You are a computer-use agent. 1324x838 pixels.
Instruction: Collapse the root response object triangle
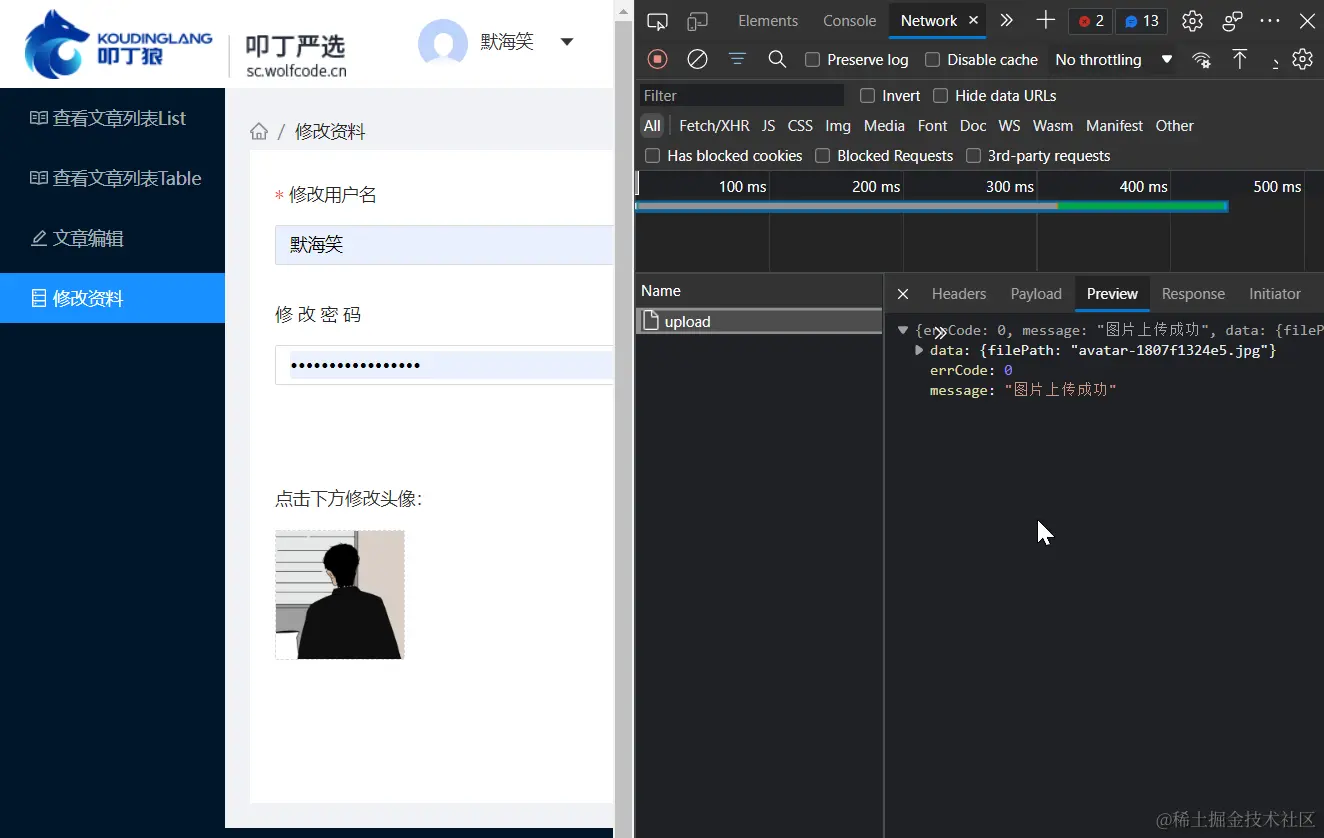point(903,330)
